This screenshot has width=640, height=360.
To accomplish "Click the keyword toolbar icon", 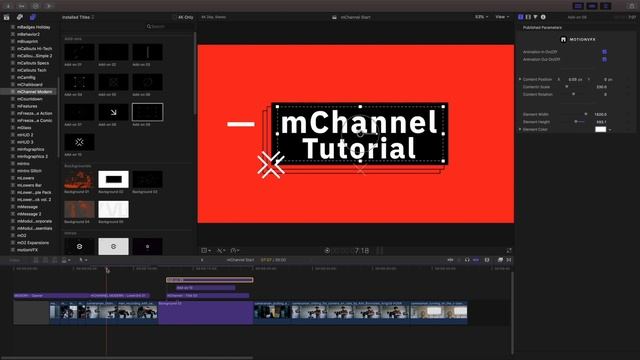I will pos(22,6).
